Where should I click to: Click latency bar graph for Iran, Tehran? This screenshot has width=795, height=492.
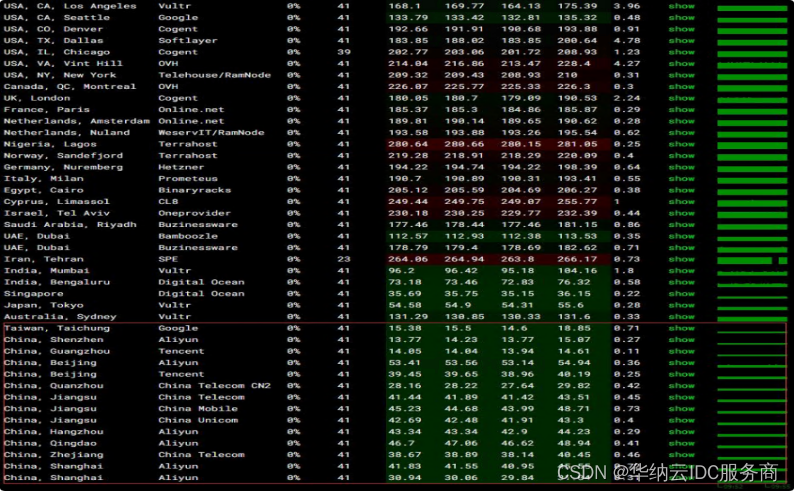752,259
